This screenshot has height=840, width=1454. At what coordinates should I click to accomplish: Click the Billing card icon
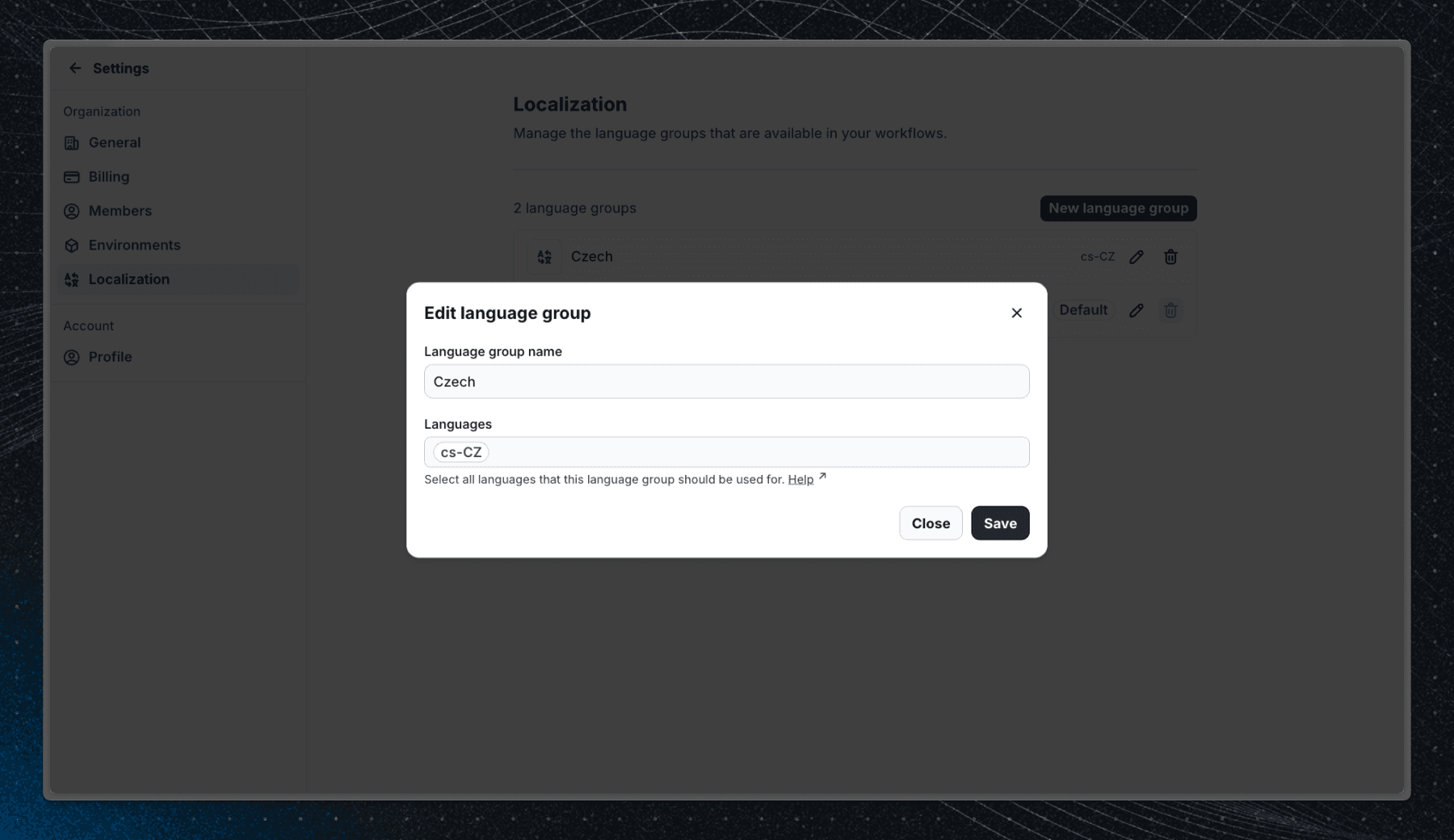pyautogui.click(x=72, y=177)
